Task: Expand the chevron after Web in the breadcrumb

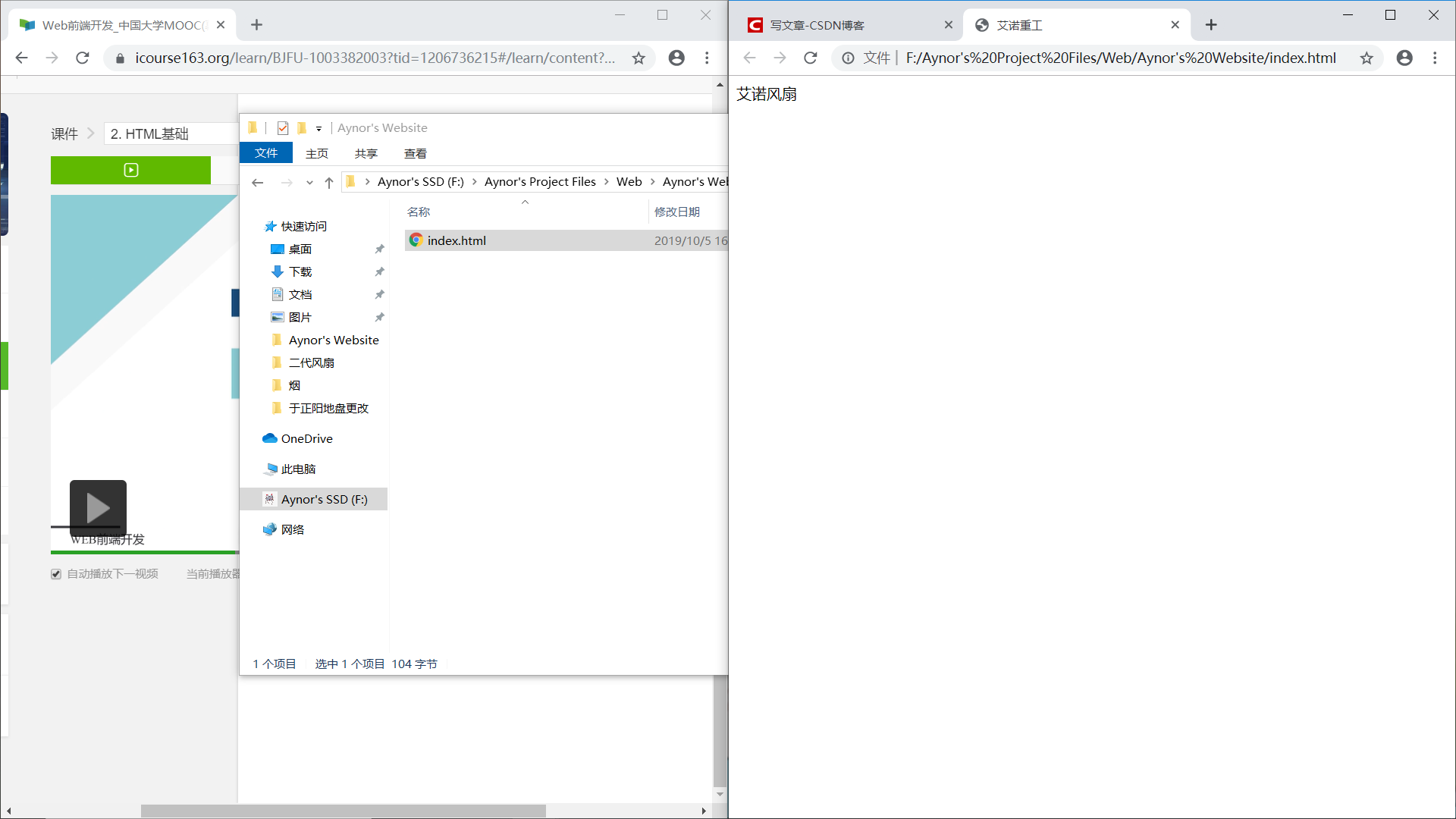Action: pos(653,182)
